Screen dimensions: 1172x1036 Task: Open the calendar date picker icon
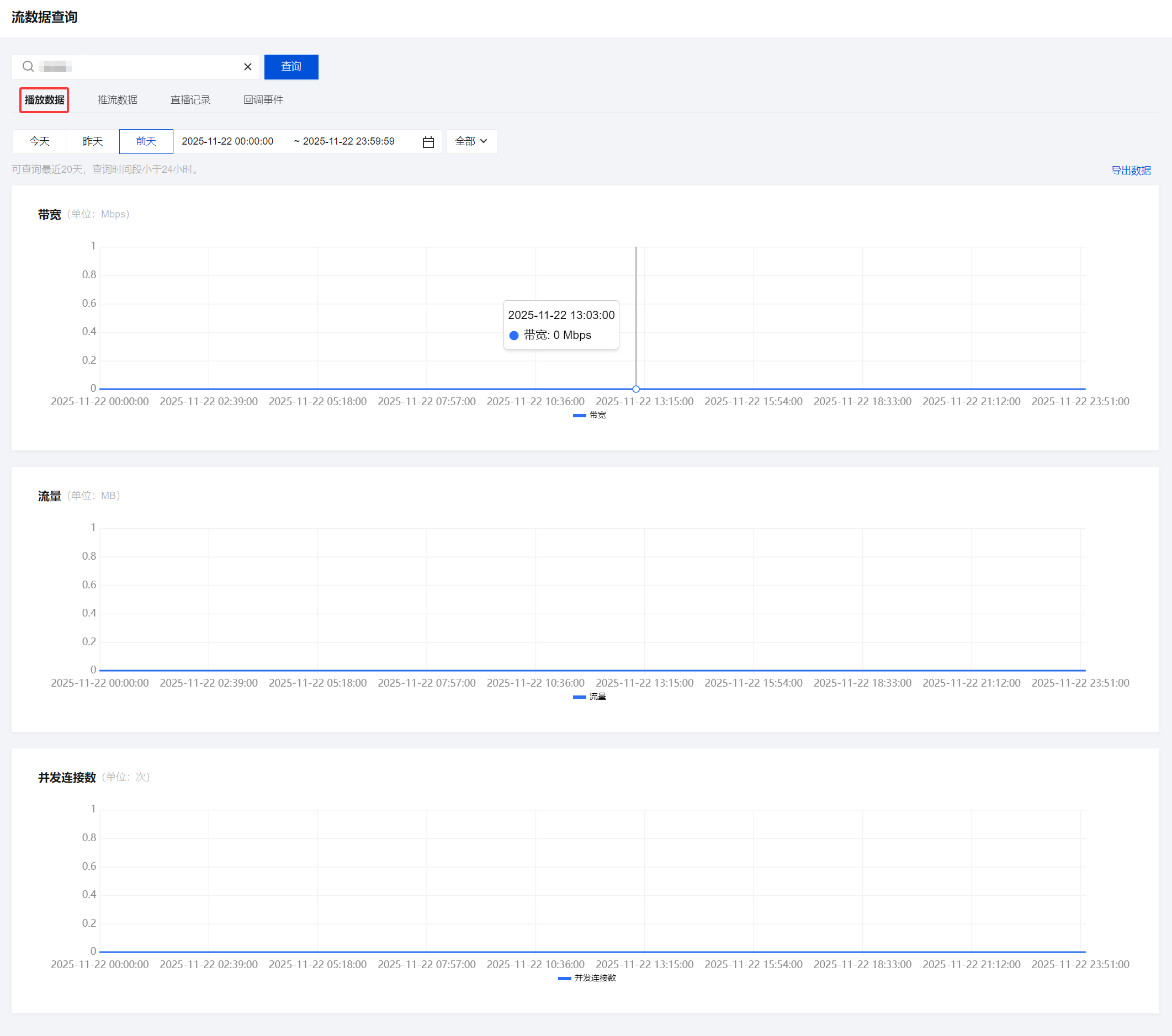[x=428, y=142]
